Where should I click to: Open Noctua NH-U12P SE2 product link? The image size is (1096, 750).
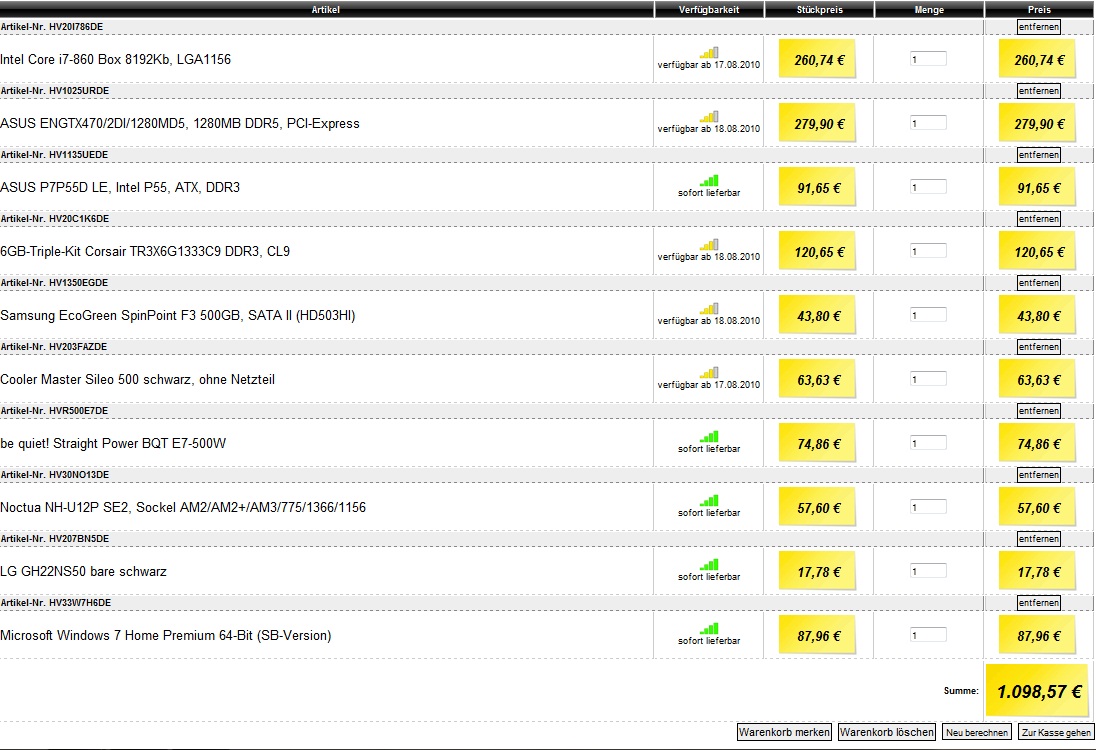(182, 507)
